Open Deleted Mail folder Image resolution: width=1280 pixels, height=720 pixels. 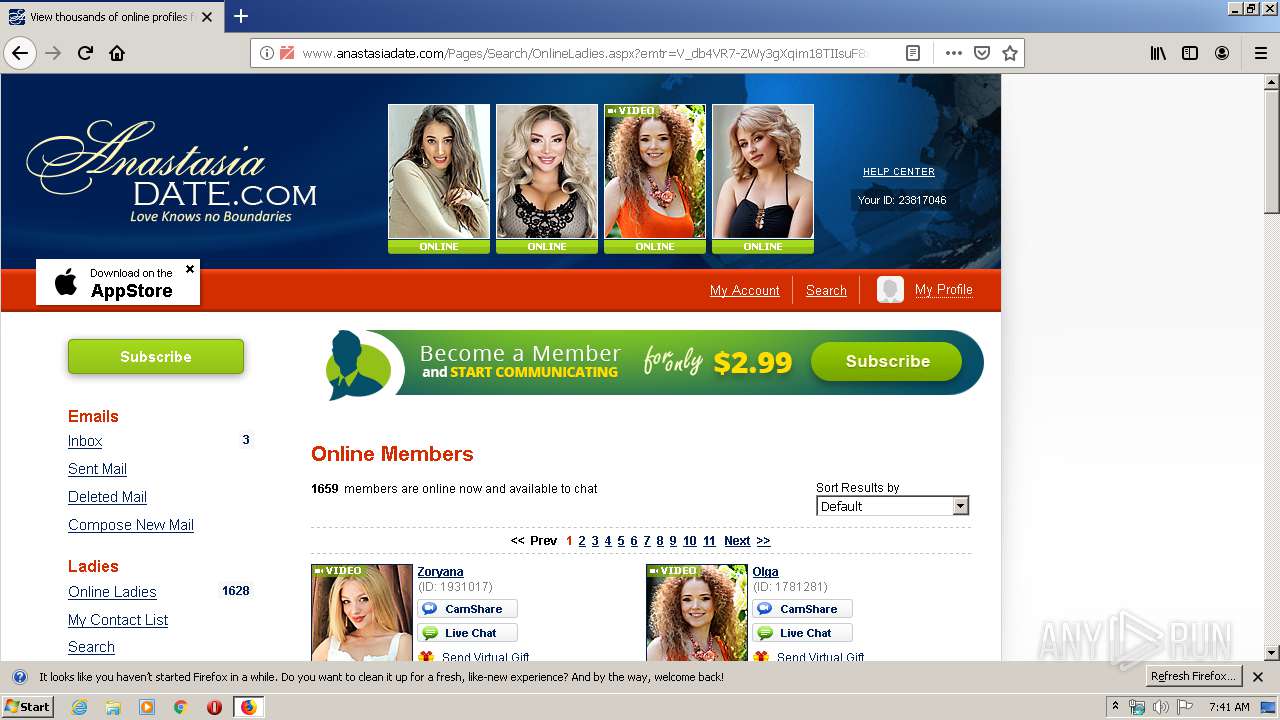pyautogui.click(x=107, y=497)
